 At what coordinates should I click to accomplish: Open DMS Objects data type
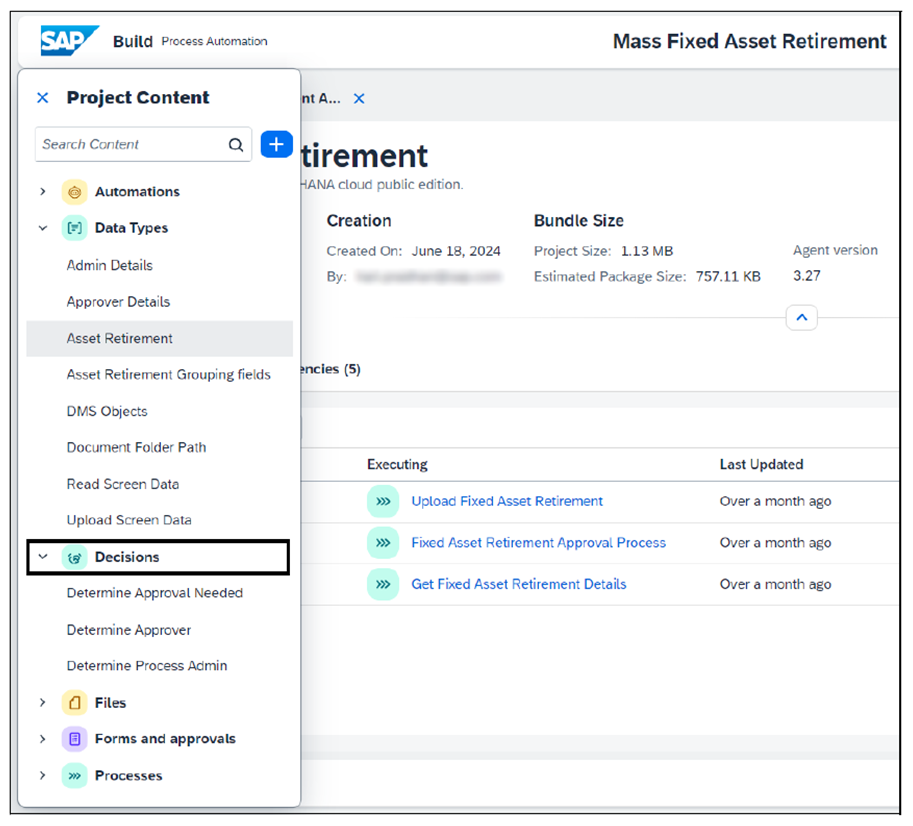(107, 411)
